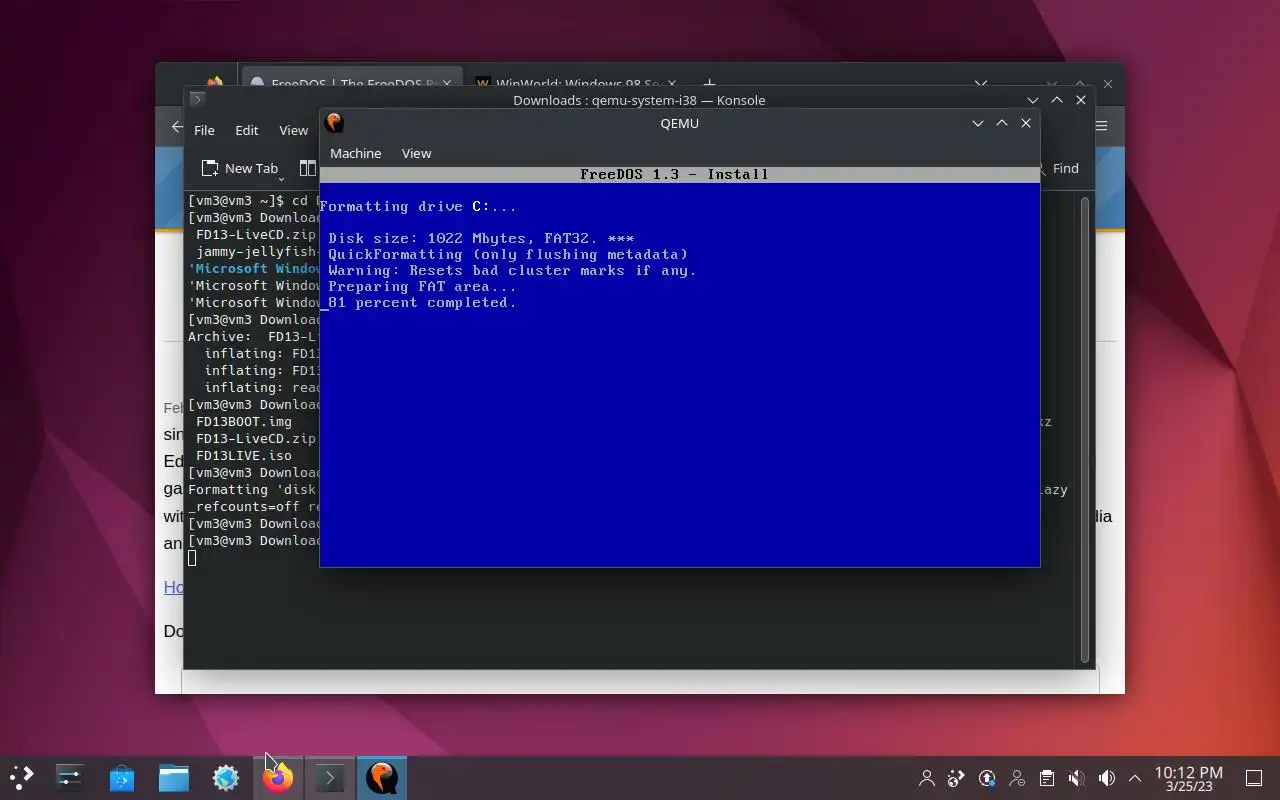Open the File menu in Konsole
This screenshot has width=1280, height=800.
tap(204, 130)
